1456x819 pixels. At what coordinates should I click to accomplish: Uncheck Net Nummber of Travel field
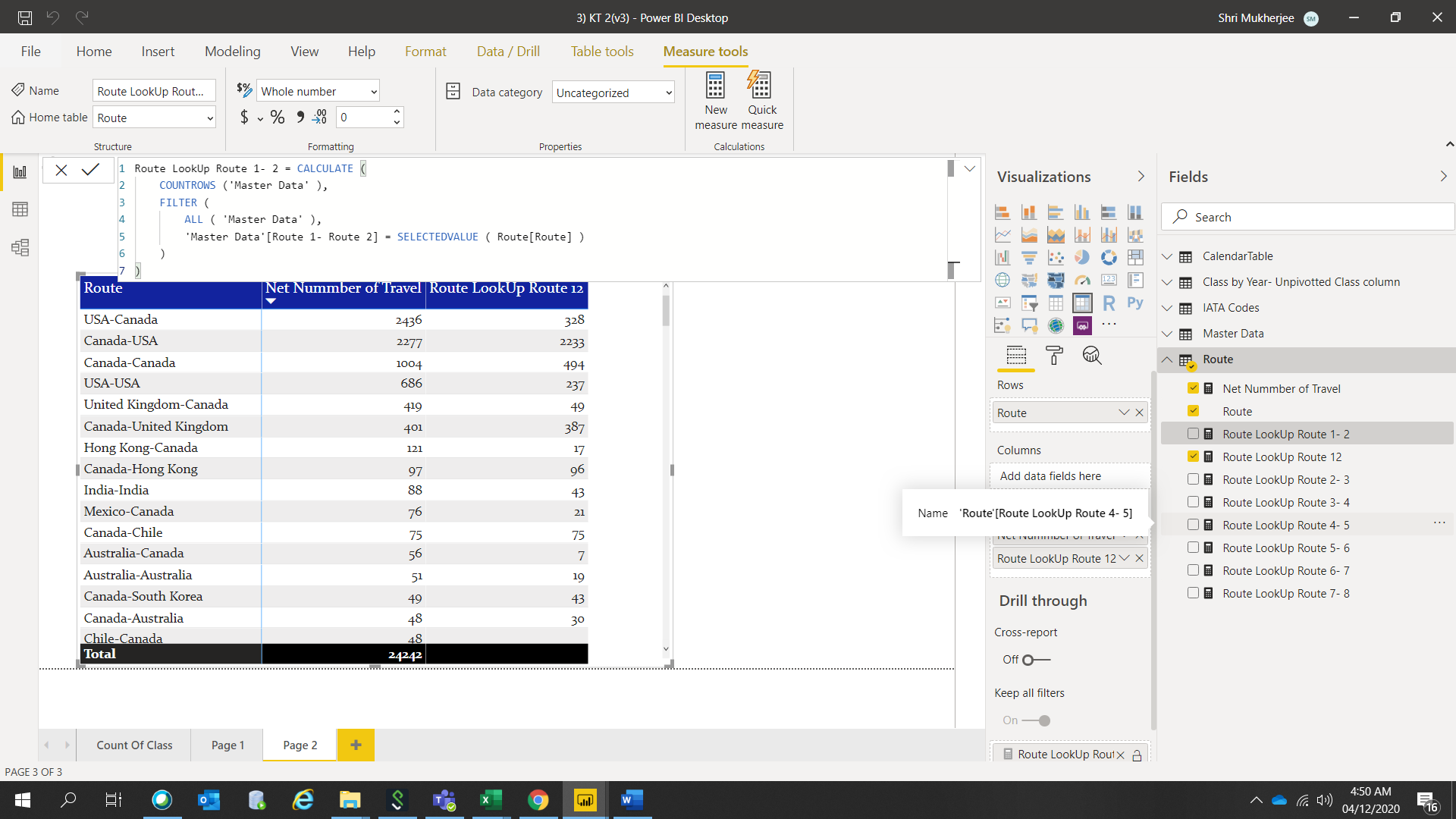pos(1193,388)
